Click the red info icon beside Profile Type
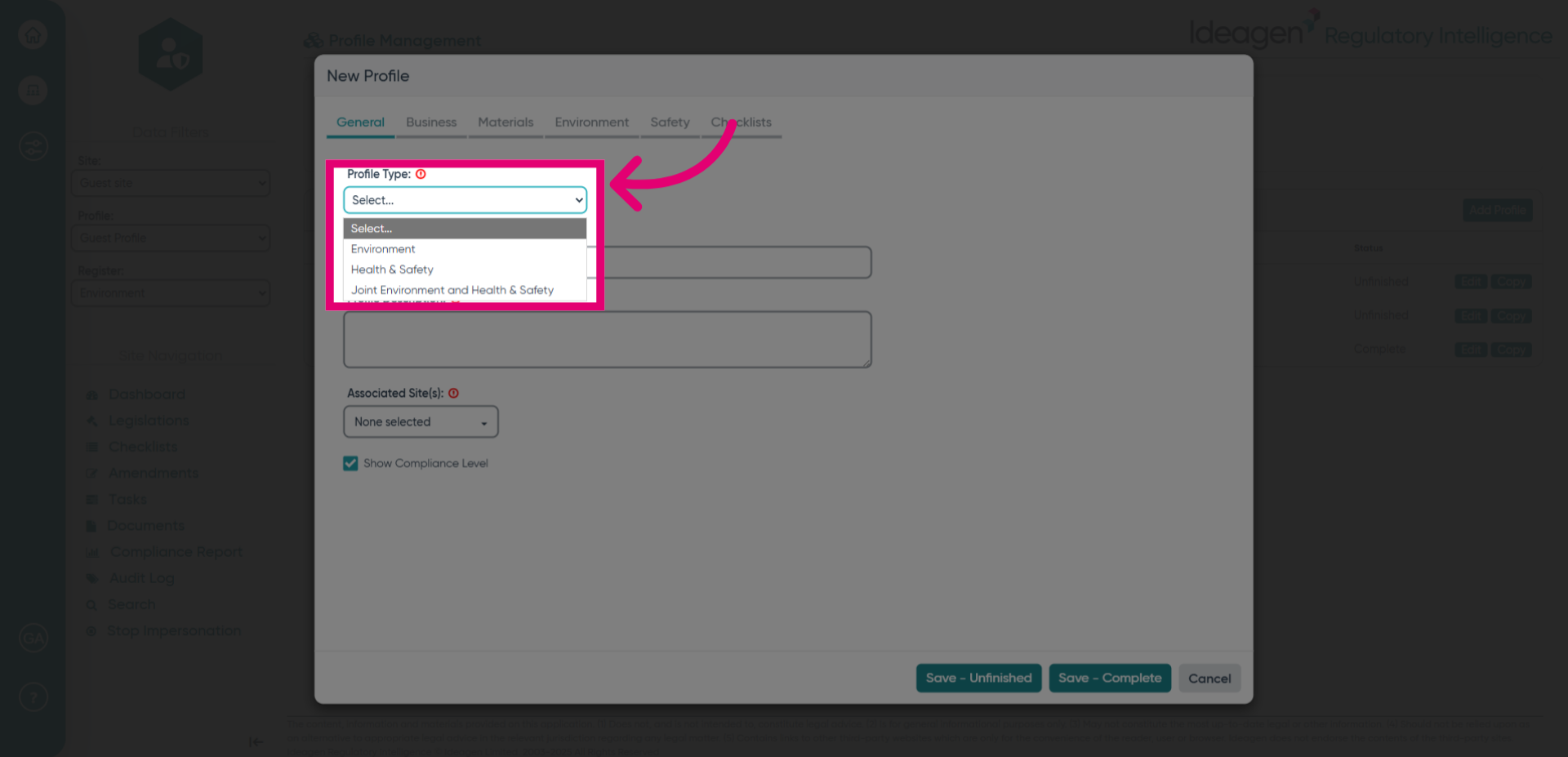Screen dimensions: 1568x757 (421, 174)
